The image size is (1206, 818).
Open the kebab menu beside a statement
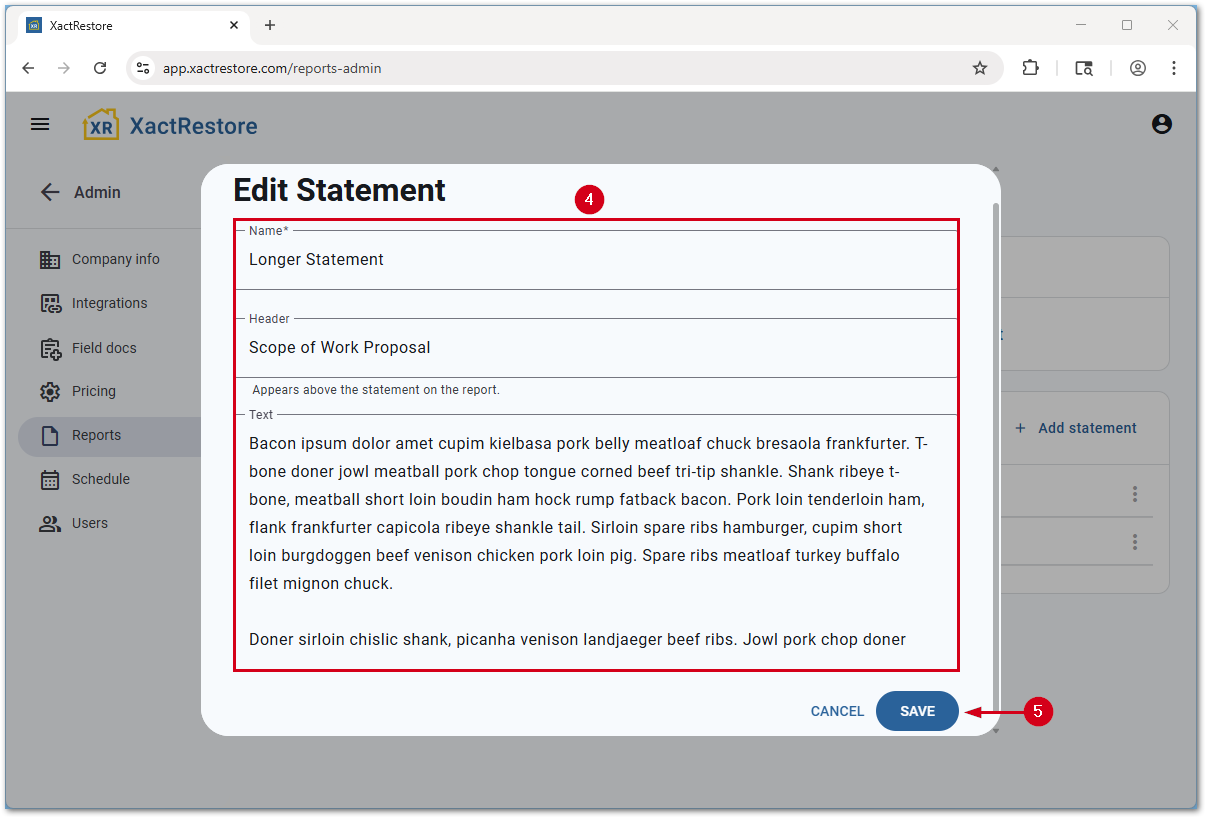point(1135,493)
